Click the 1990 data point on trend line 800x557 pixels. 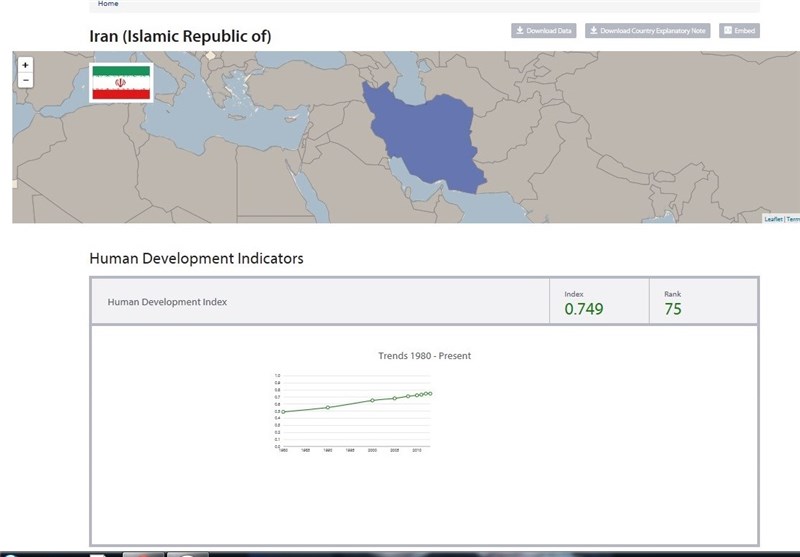coord(328,407)
